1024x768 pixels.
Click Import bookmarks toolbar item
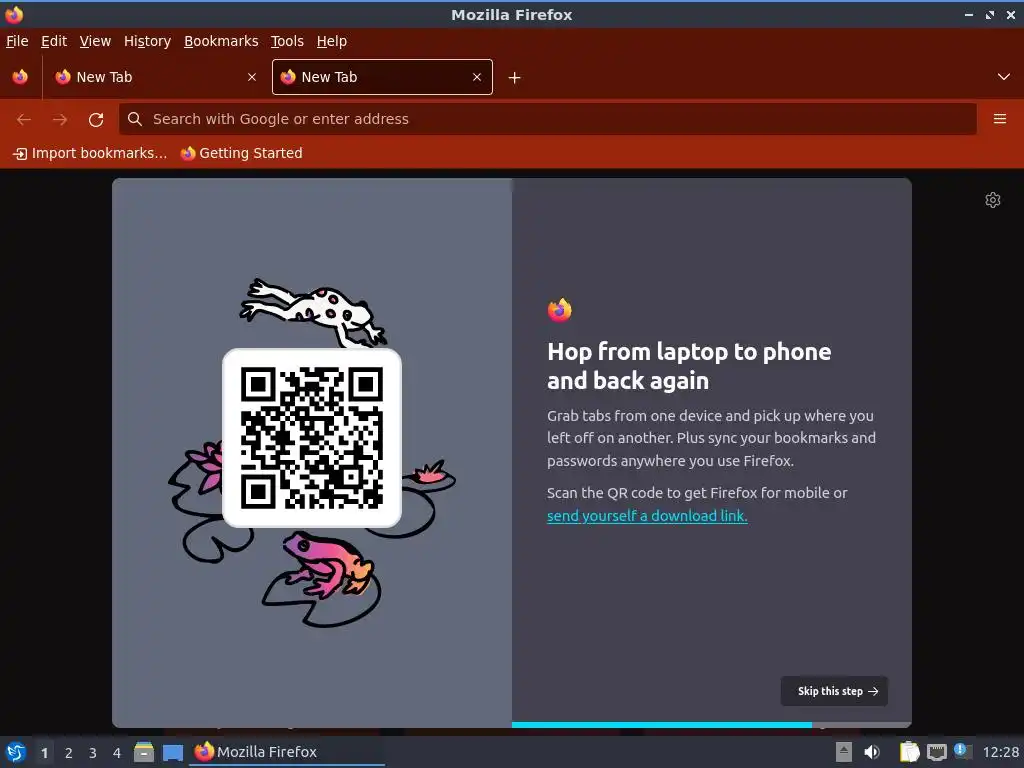click(90, 153)
